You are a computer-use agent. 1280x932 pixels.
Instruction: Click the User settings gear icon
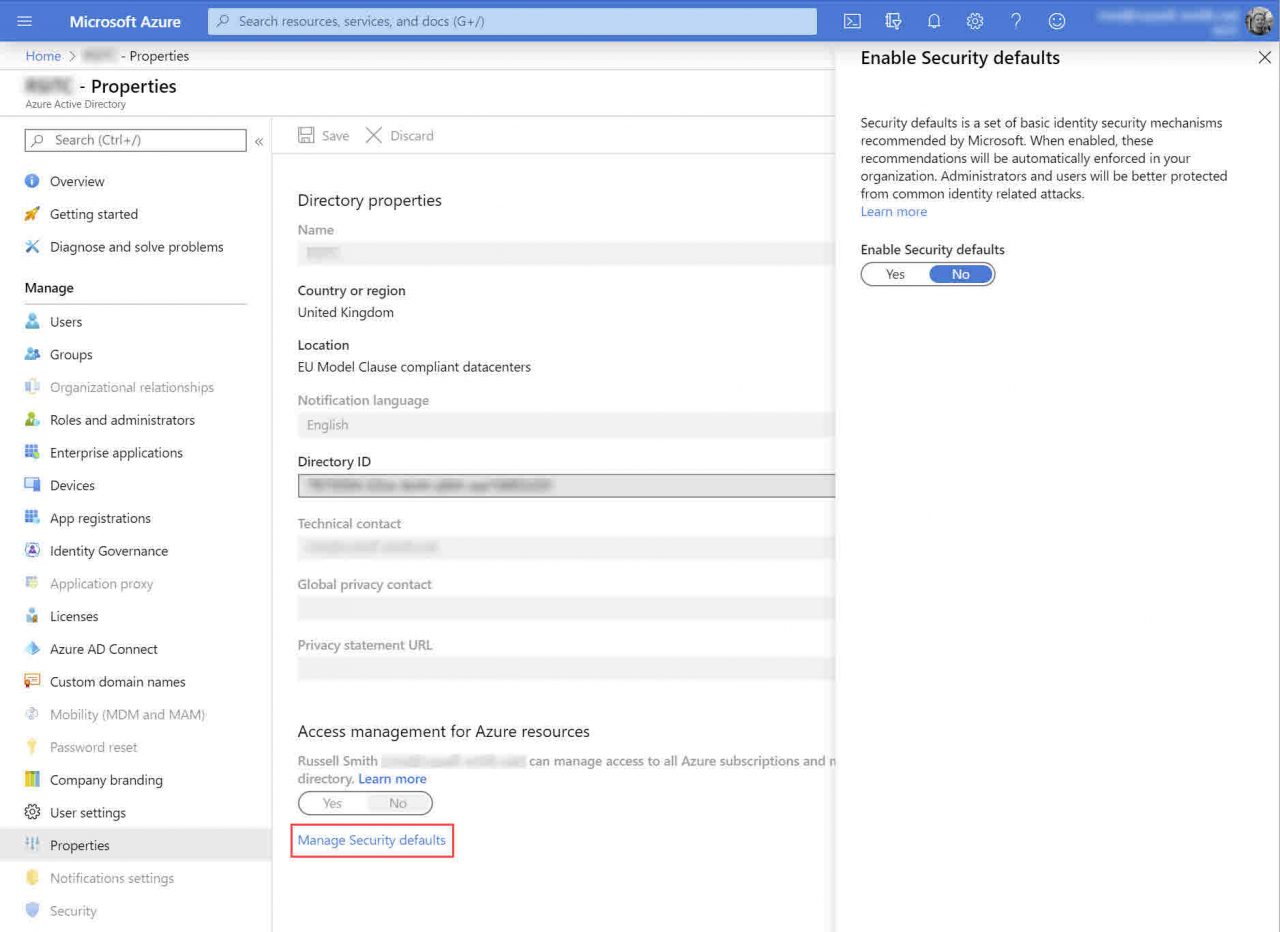32,813
